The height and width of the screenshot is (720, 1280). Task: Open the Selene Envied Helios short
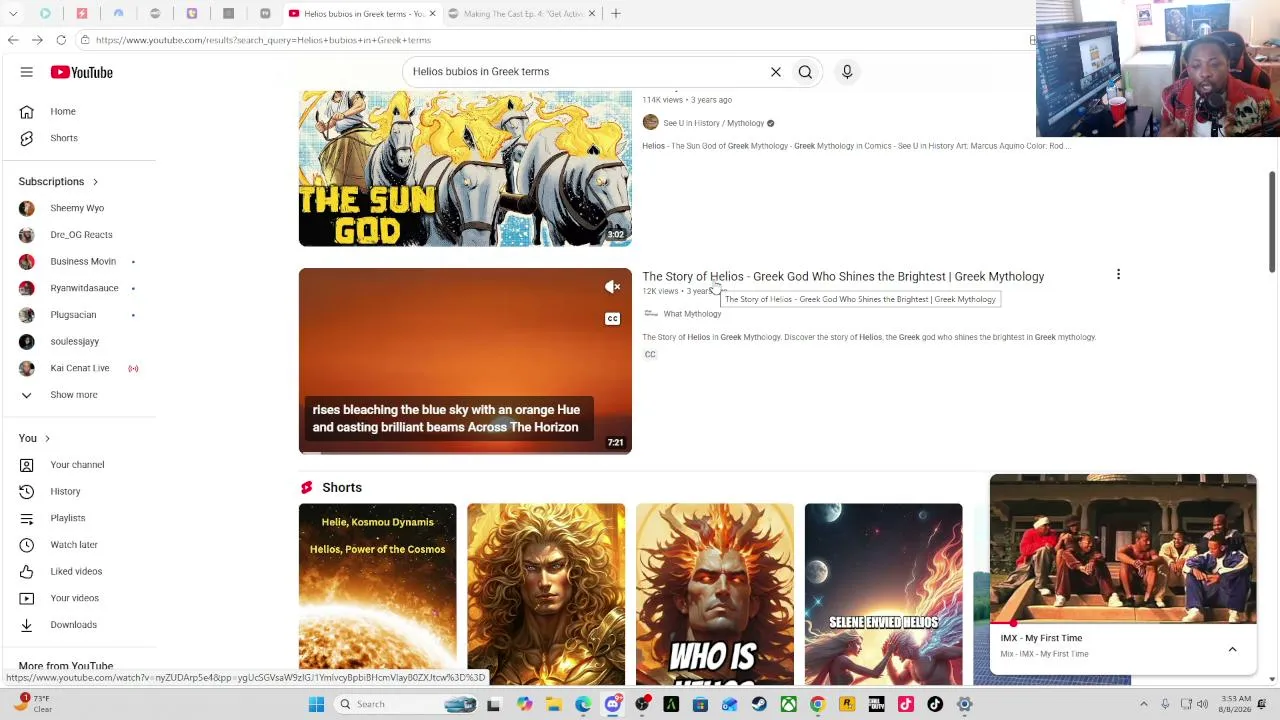pyautogui.click(x=884, y=594)
